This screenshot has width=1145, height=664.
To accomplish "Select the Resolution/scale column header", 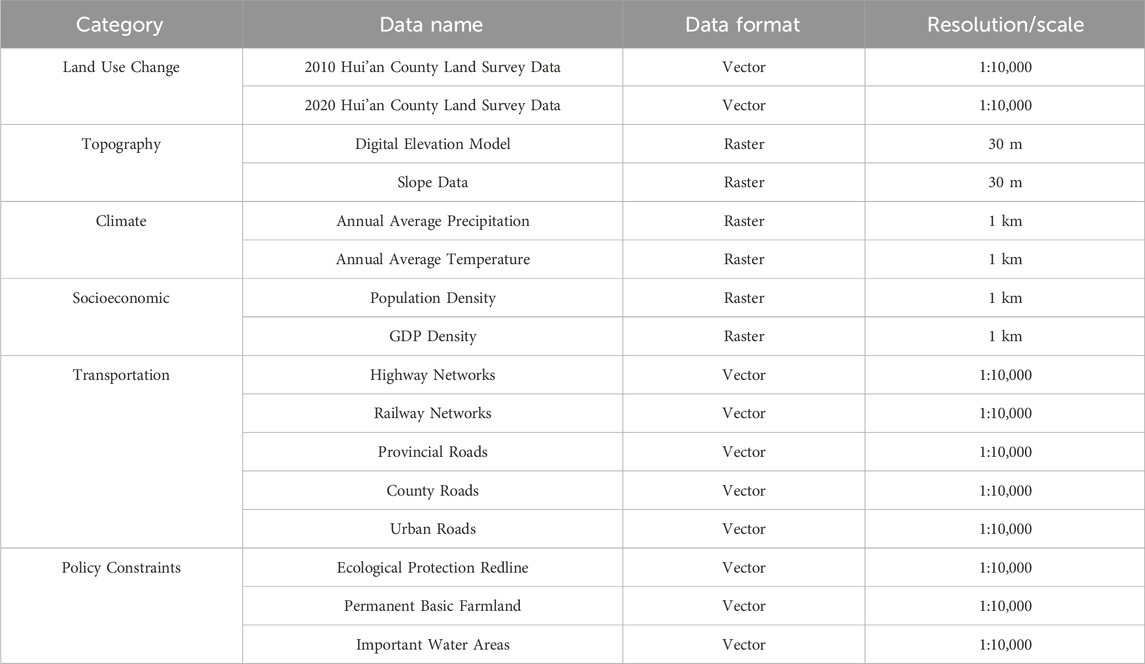I will tap(1005, 25).
